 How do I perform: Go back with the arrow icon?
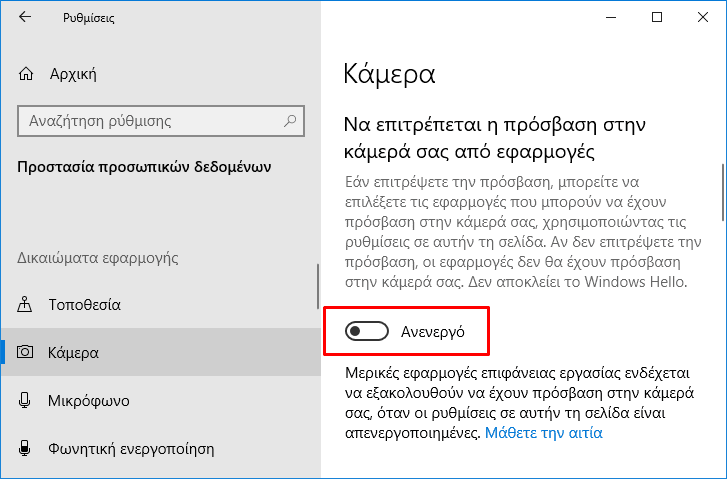coord(25,17)
